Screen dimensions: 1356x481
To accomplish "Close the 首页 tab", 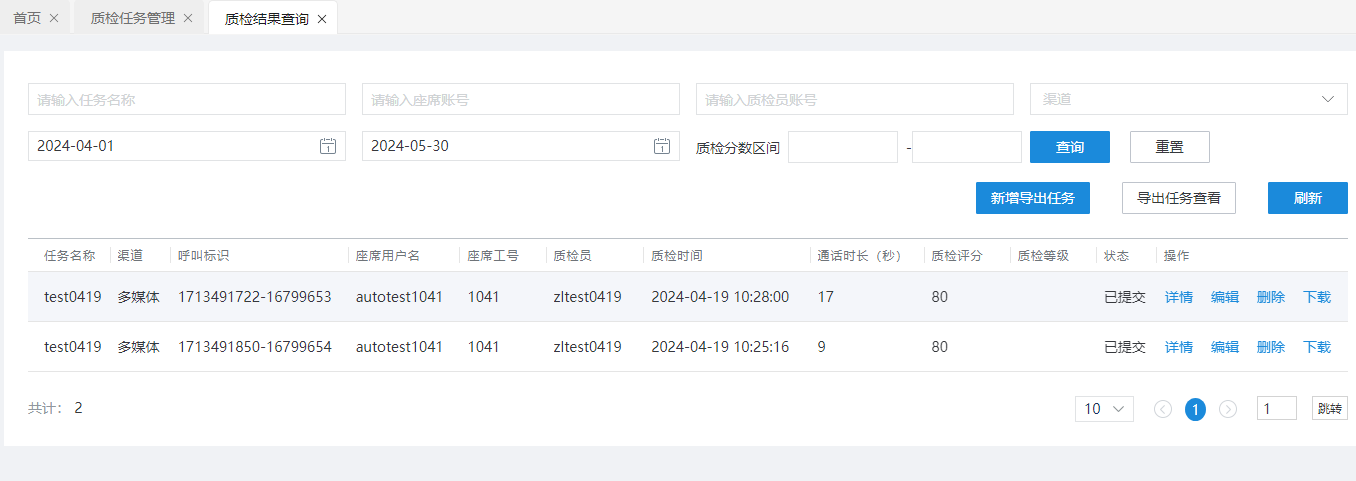I will click(54, 18).
